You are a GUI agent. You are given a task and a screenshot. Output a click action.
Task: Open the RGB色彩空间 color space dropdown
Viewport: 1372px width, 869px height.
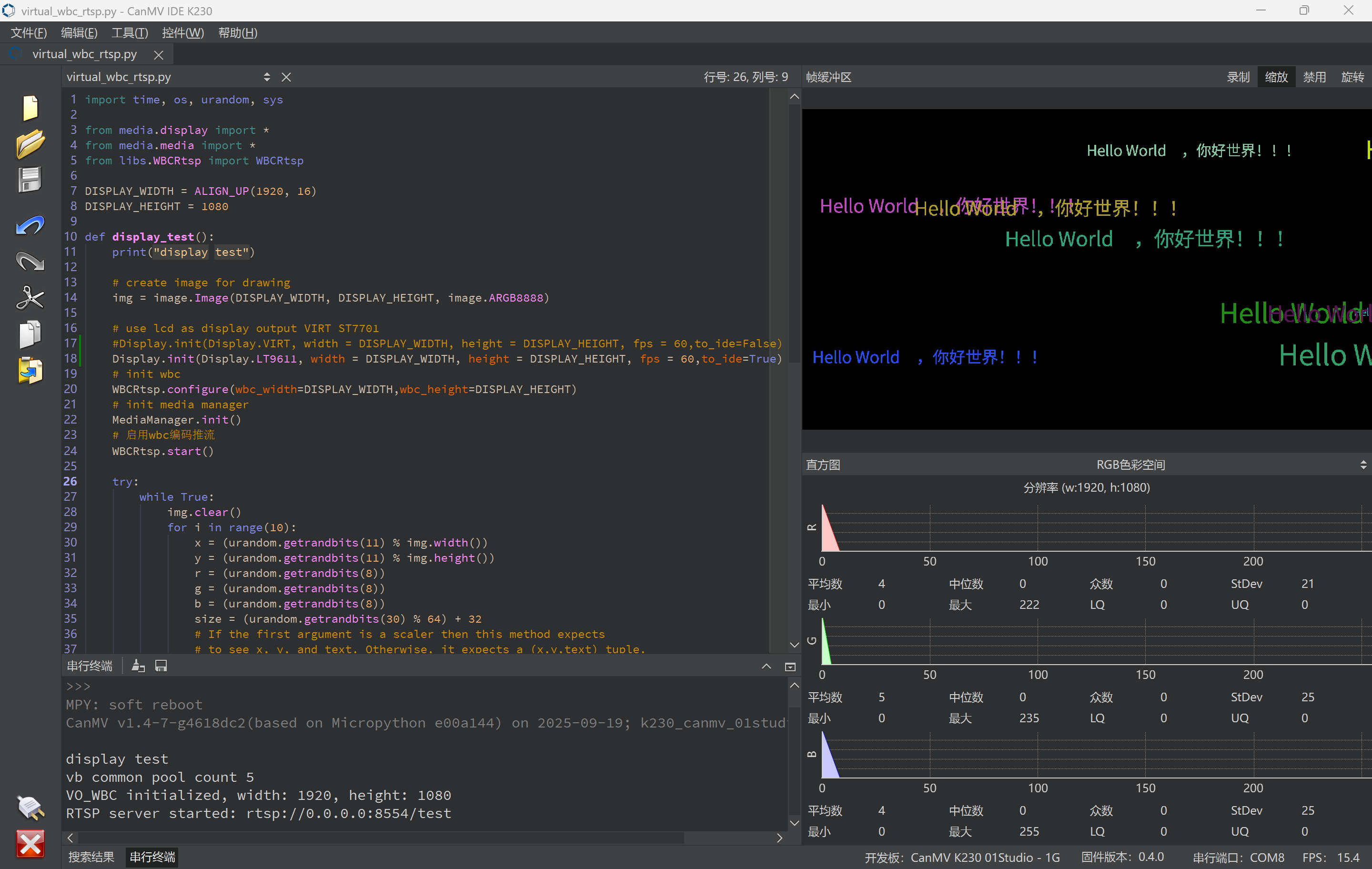click(1130, 465)
